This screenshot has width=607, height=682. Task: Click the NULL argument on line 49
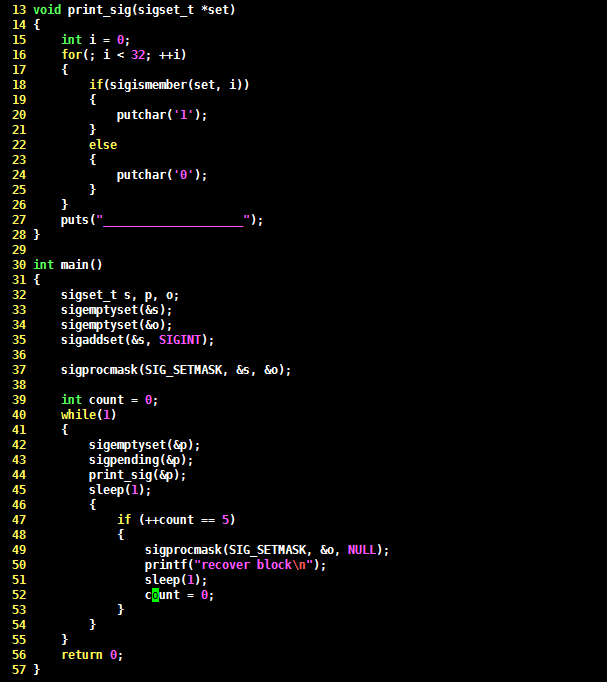[x=361, y=550]
